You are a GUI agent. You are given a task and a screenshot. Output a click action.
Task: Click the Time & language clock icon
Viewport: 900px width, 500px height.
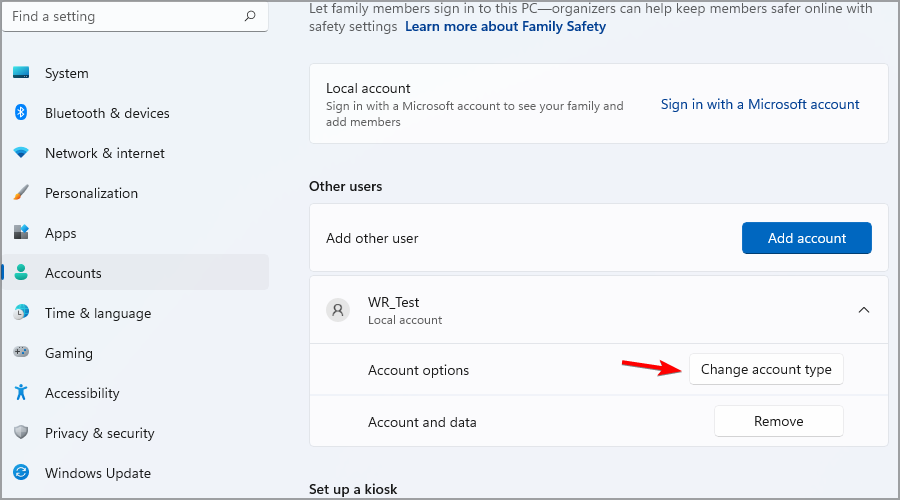tap(21, 313)
